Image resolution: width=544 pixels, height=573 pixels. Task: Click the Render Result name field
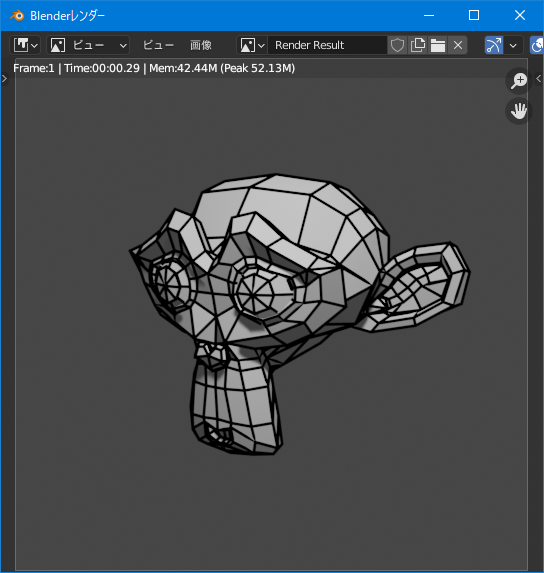point(327,45)
